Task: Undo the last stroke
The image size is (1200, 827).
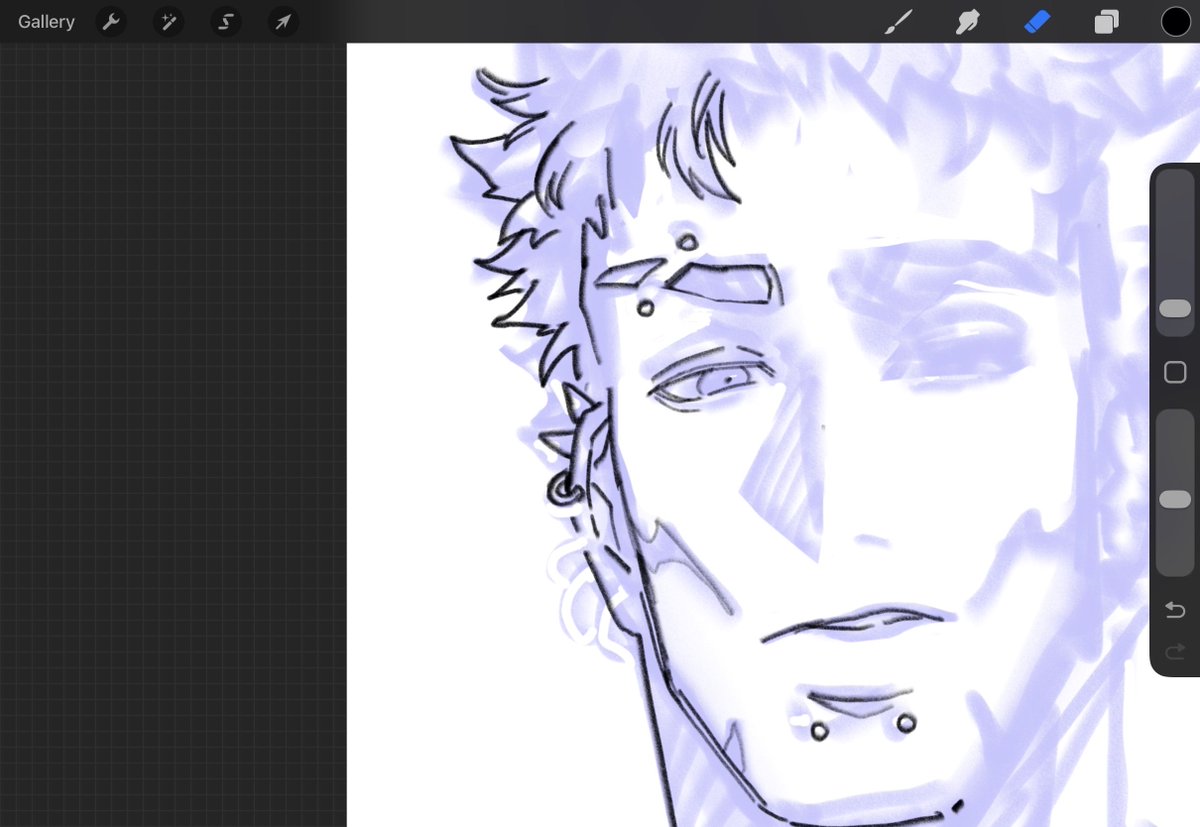Action: click(1175, 610)
